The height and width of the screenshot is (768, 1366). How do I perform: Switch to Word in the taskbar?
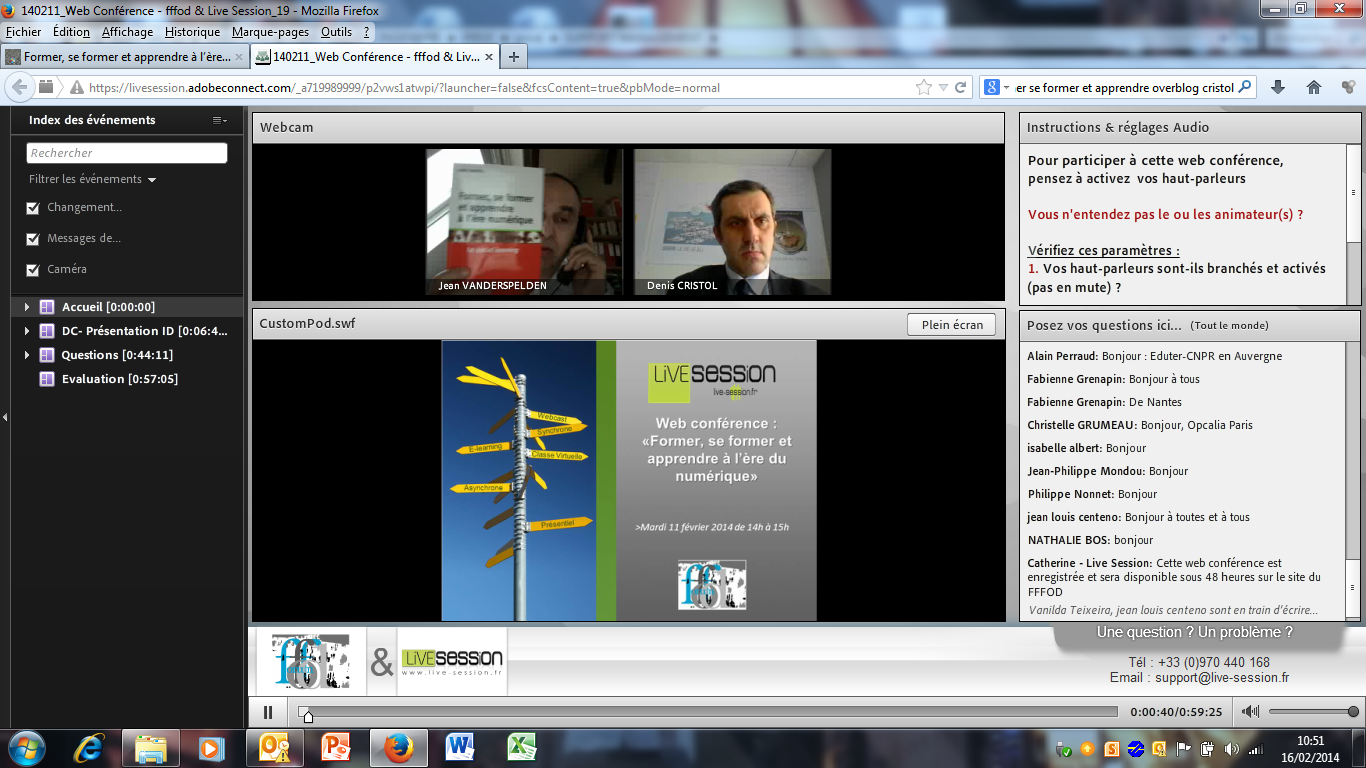tap(460, 748)
